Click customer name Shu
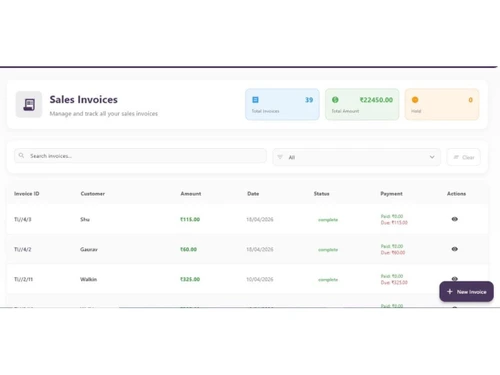Viewport: 500px width, 375px height. [x=85, y=219]
